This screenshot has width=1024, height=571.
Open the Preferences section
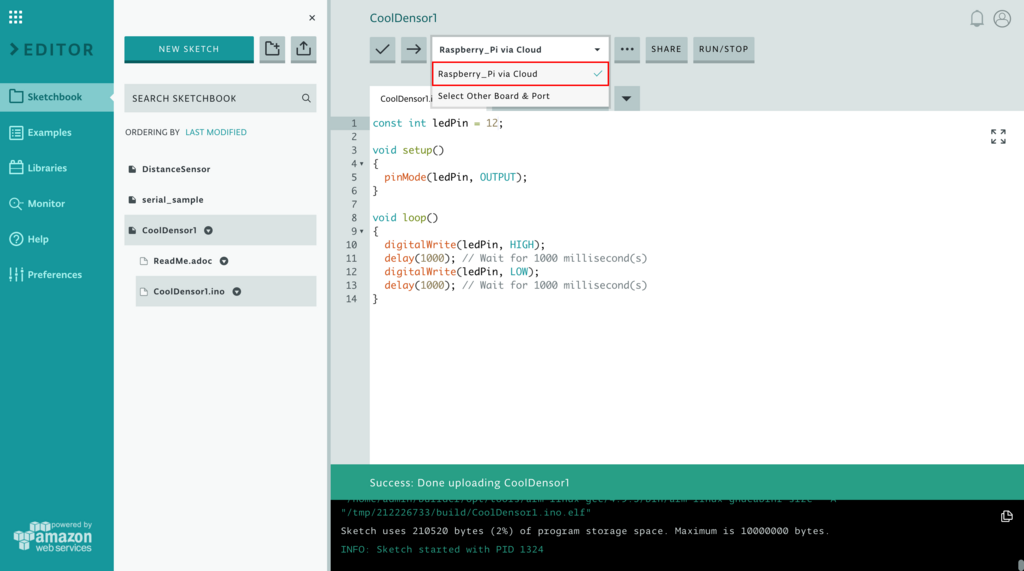tap(57, 275)
